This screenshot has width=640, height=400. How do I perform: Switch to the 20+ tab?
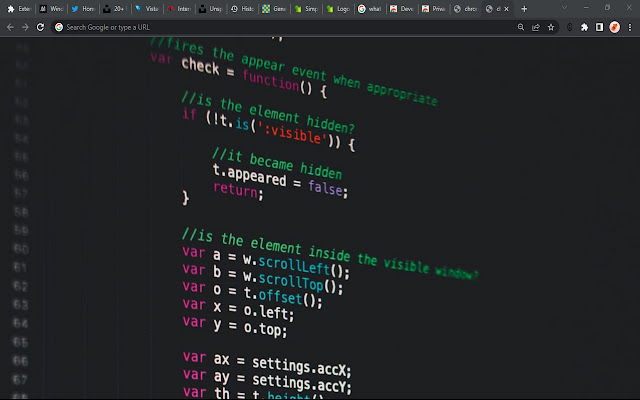click(x=115, y=9)
